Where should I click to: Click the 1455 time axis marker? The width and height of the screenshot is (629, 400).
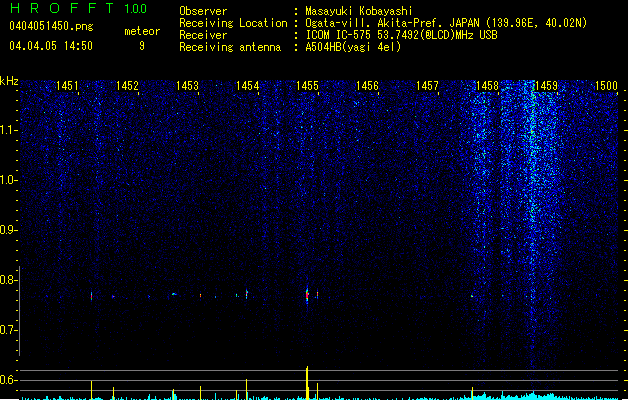click(307, 86)
